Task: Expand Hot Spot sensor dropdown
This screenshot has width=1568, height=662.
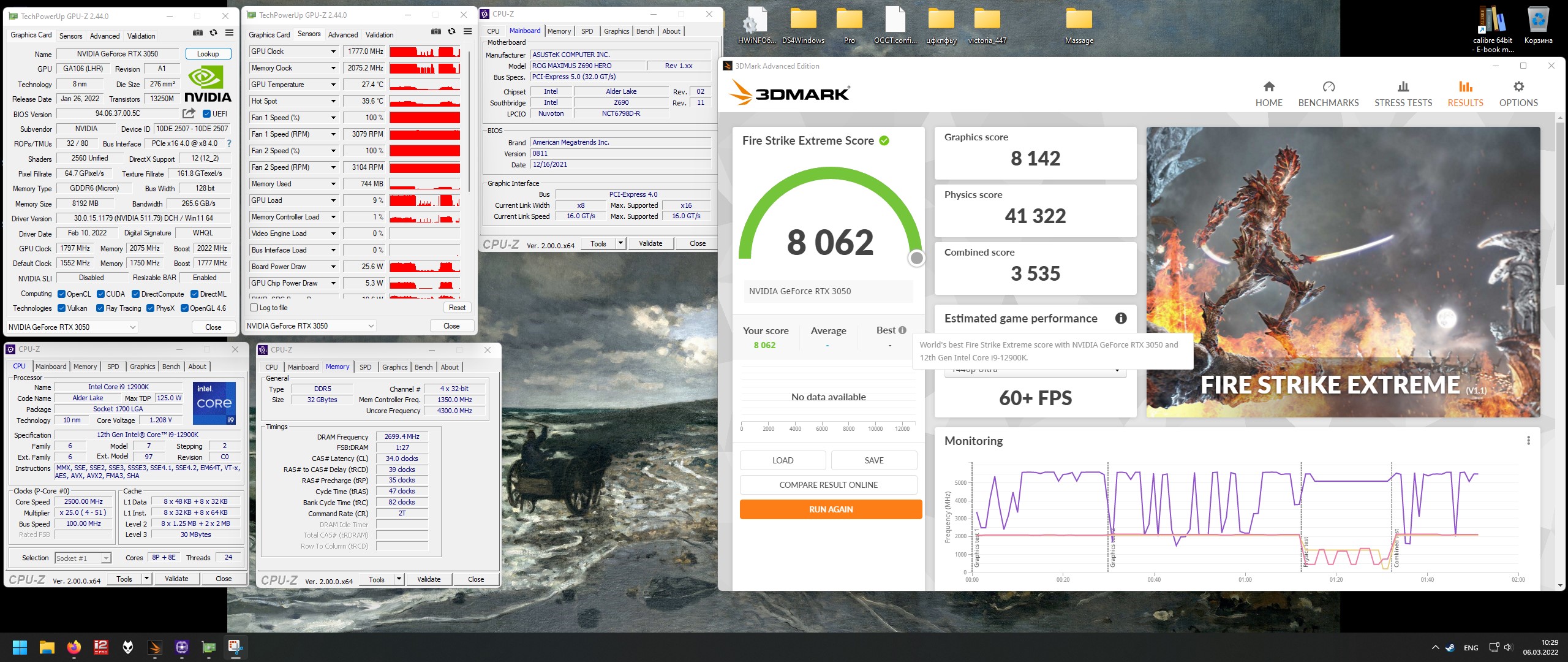Action: pyautogui.click(x=333, y=101)
